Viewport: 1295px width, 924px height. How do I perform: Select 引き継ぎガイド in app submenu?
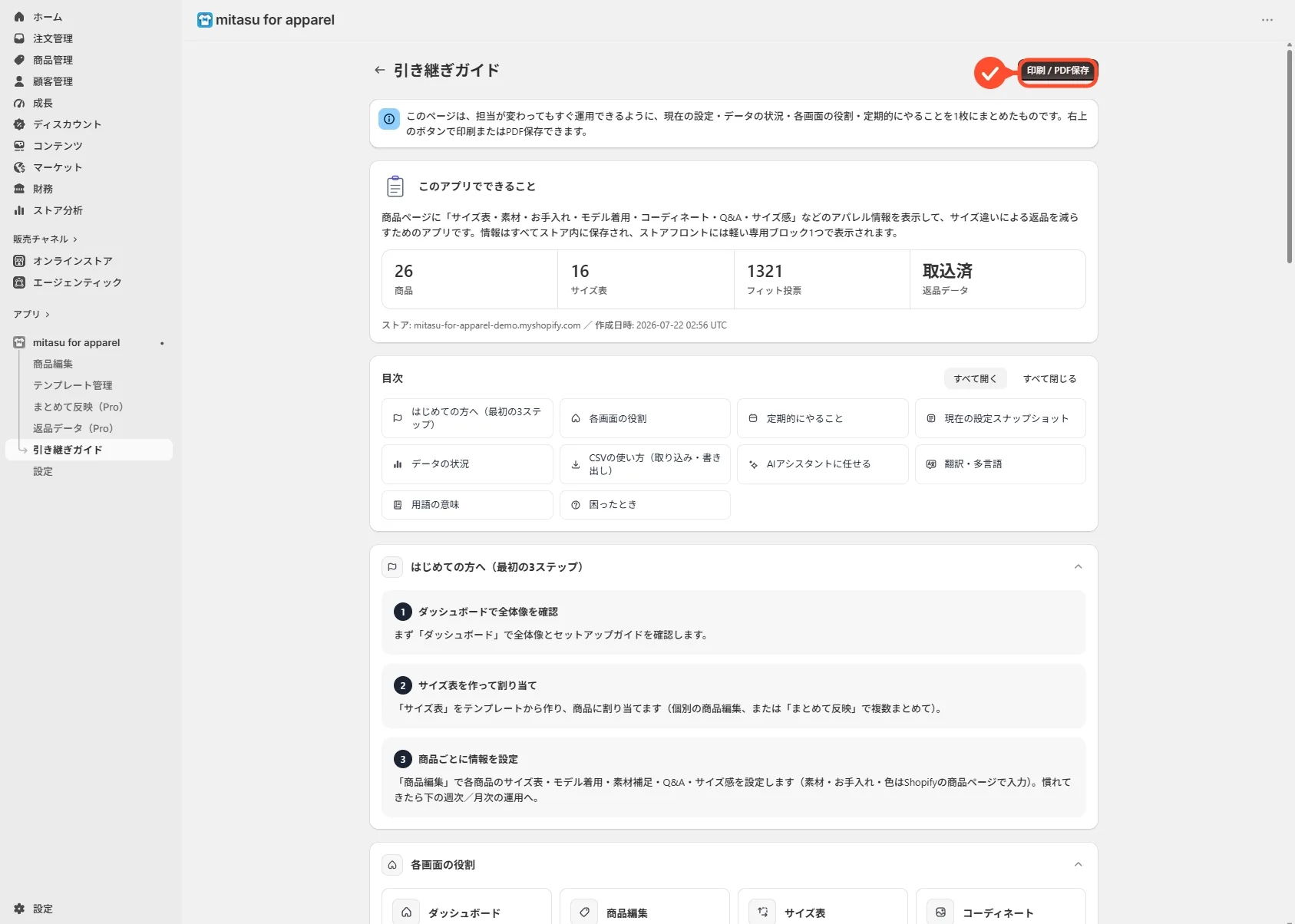[x=89, y=450]
